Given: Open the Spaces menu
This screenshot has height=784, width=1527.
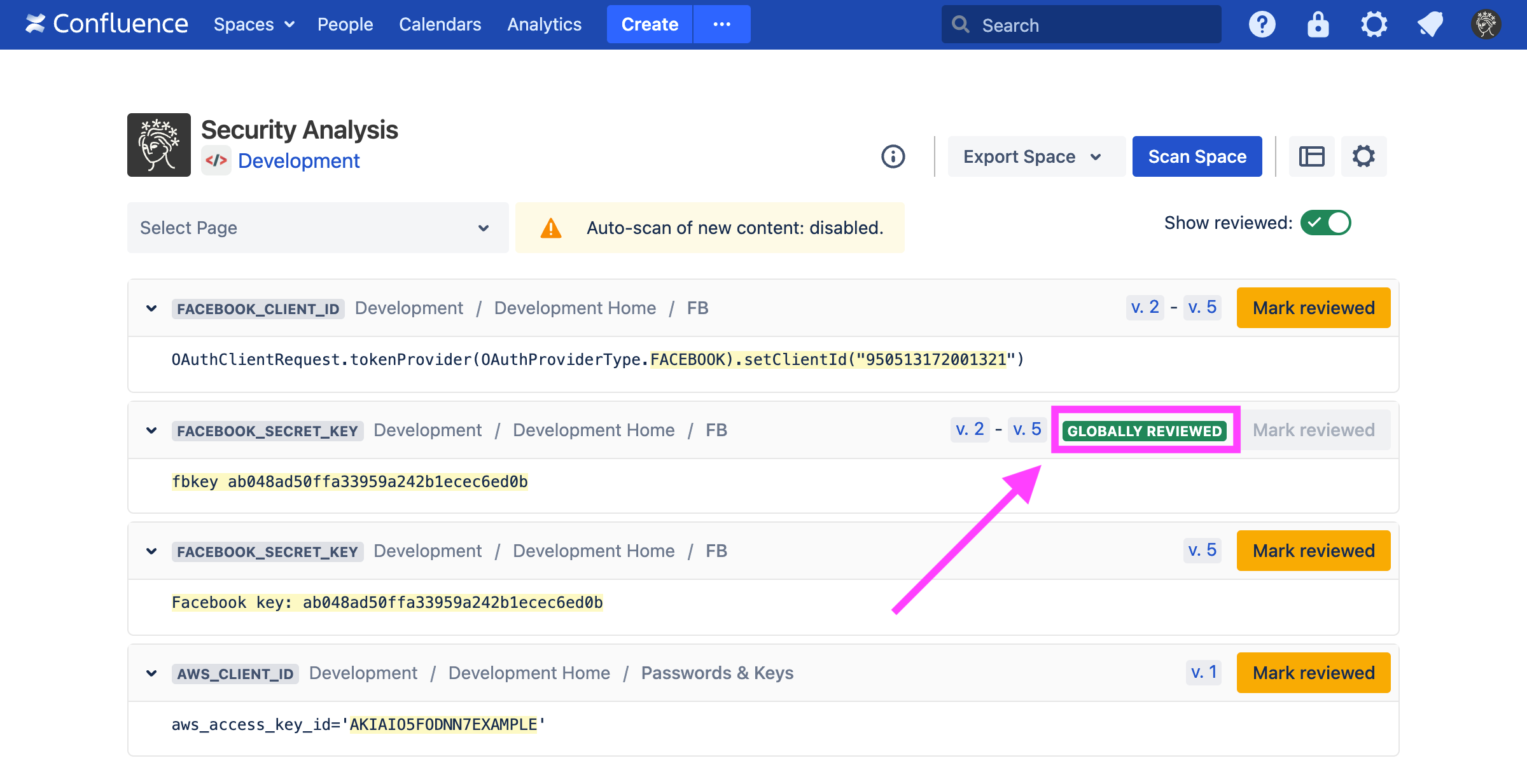Looking at the screenshot, I should tap(253, 25).
